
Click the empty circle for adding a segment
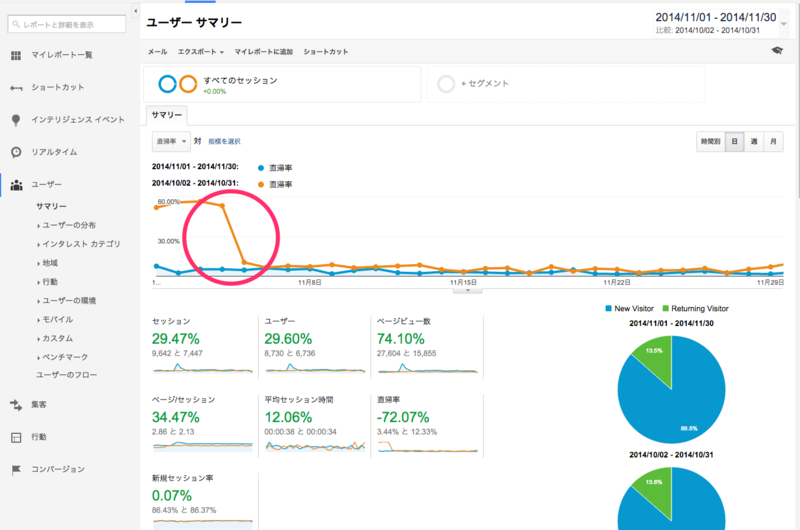click(x=446, y=84)
